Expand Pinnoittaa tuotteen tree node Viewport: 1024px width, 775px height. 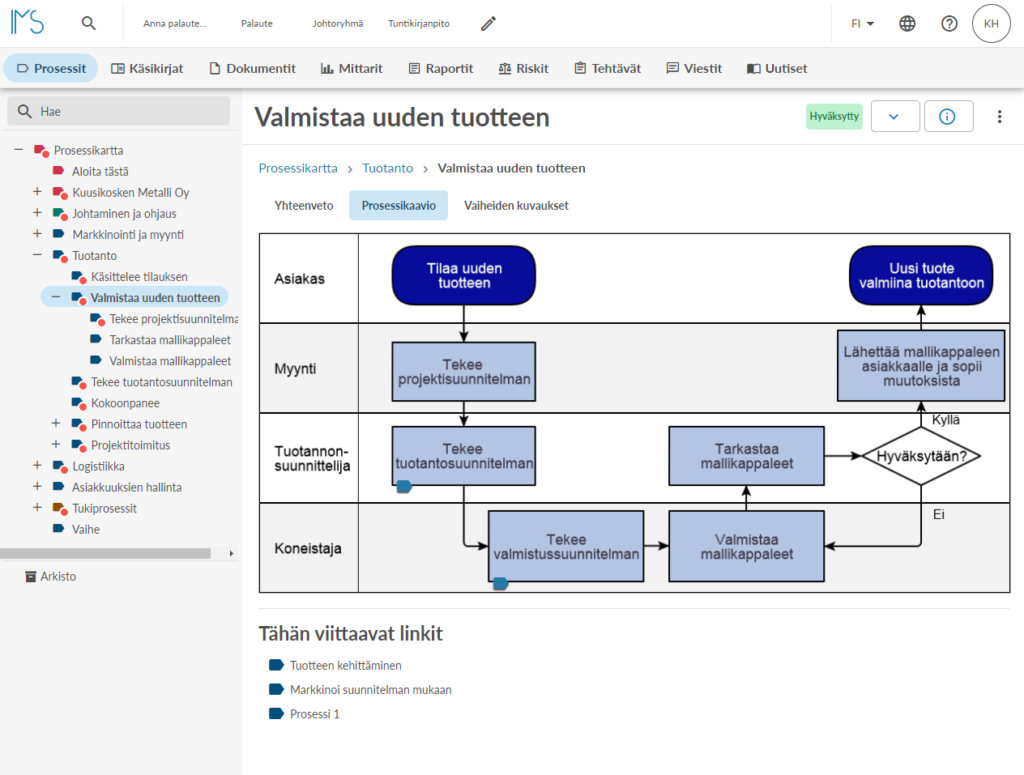[56, 423]
